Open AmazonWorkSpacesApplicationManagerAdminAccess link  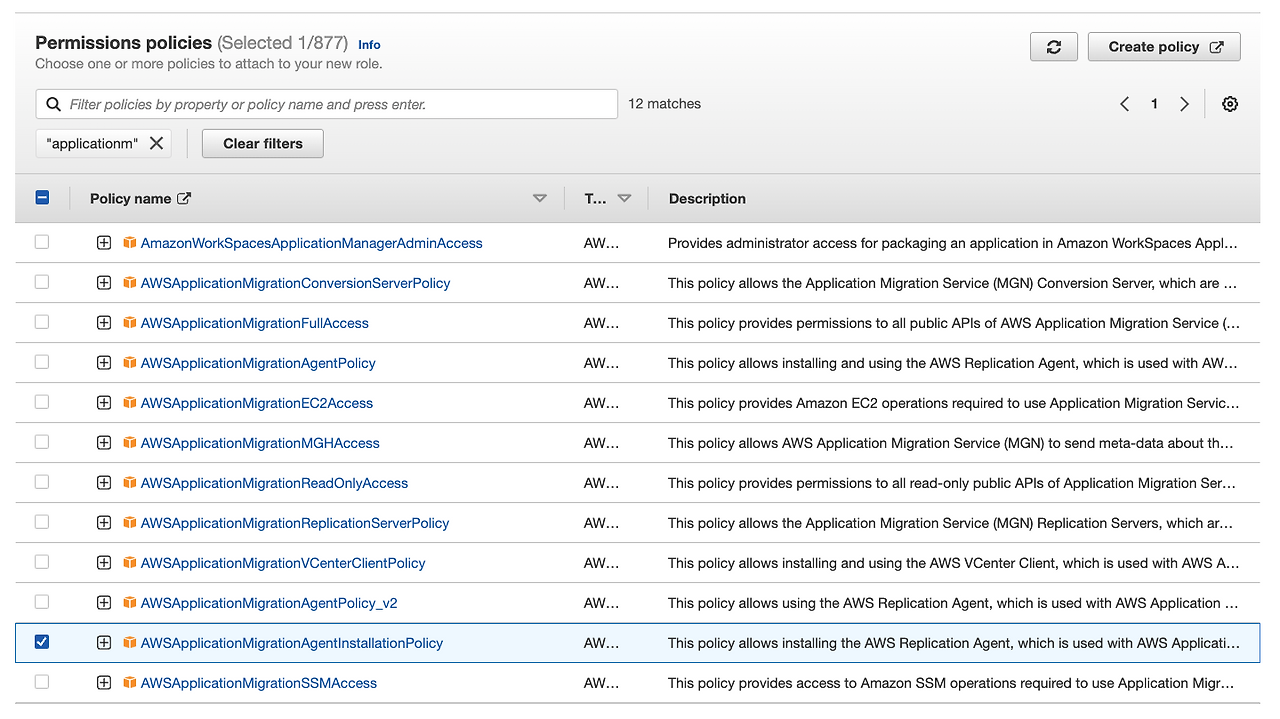(312, 243)
